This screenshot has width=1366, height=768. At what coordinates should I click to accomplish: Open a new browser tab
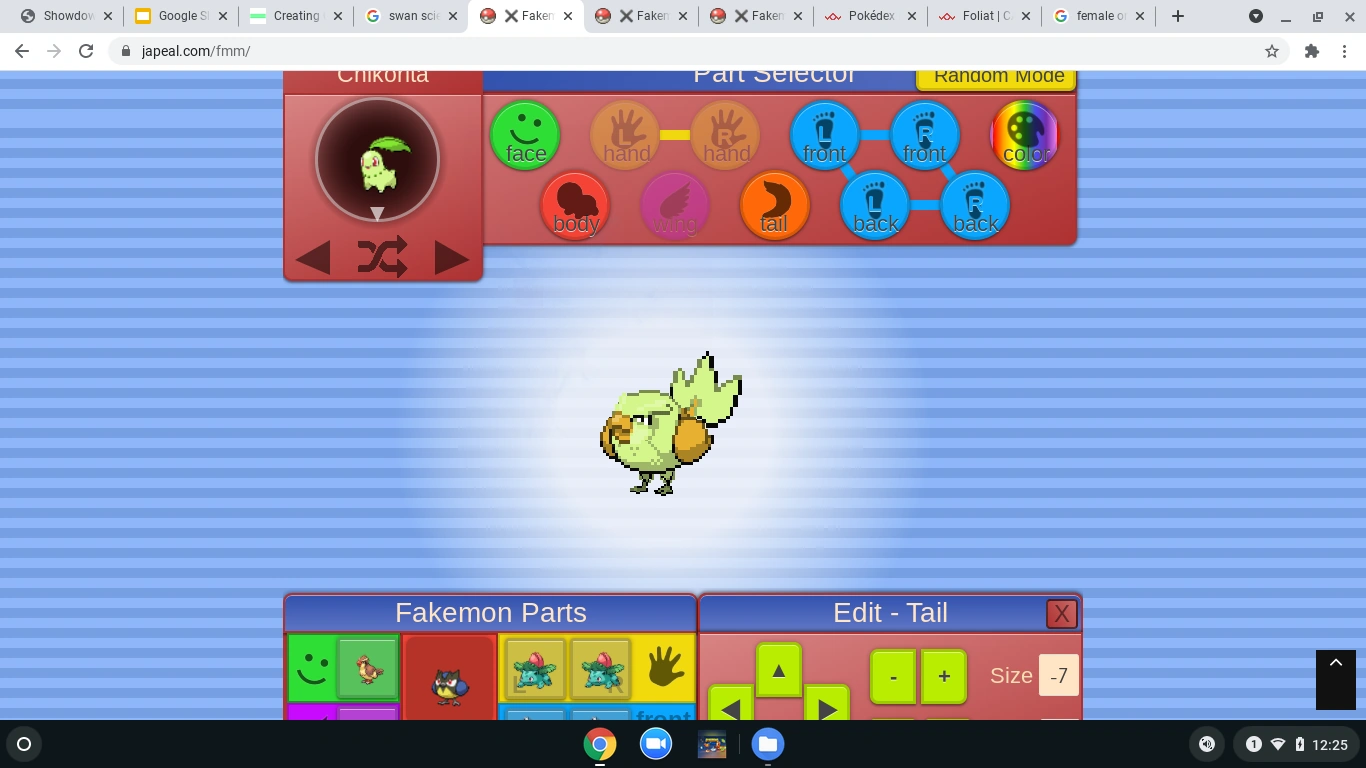(1178, 16)
